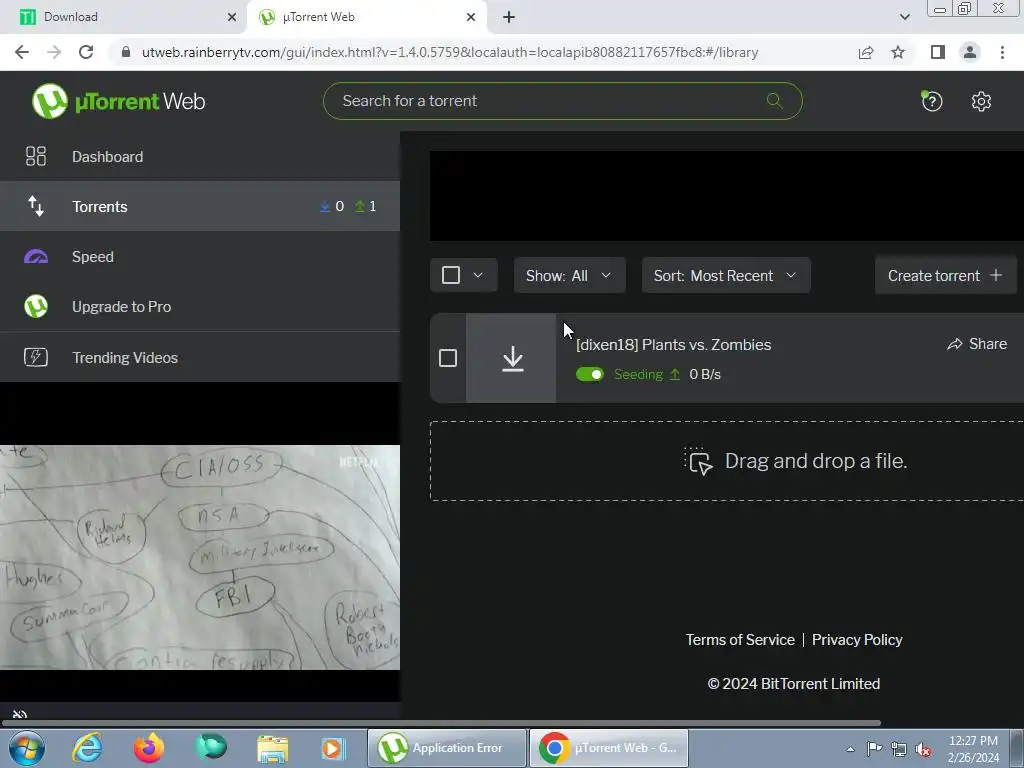The height and width of the screenshot is (768, 1024).
Task: Open the browser side panel icon
Action: pos(938,52)
